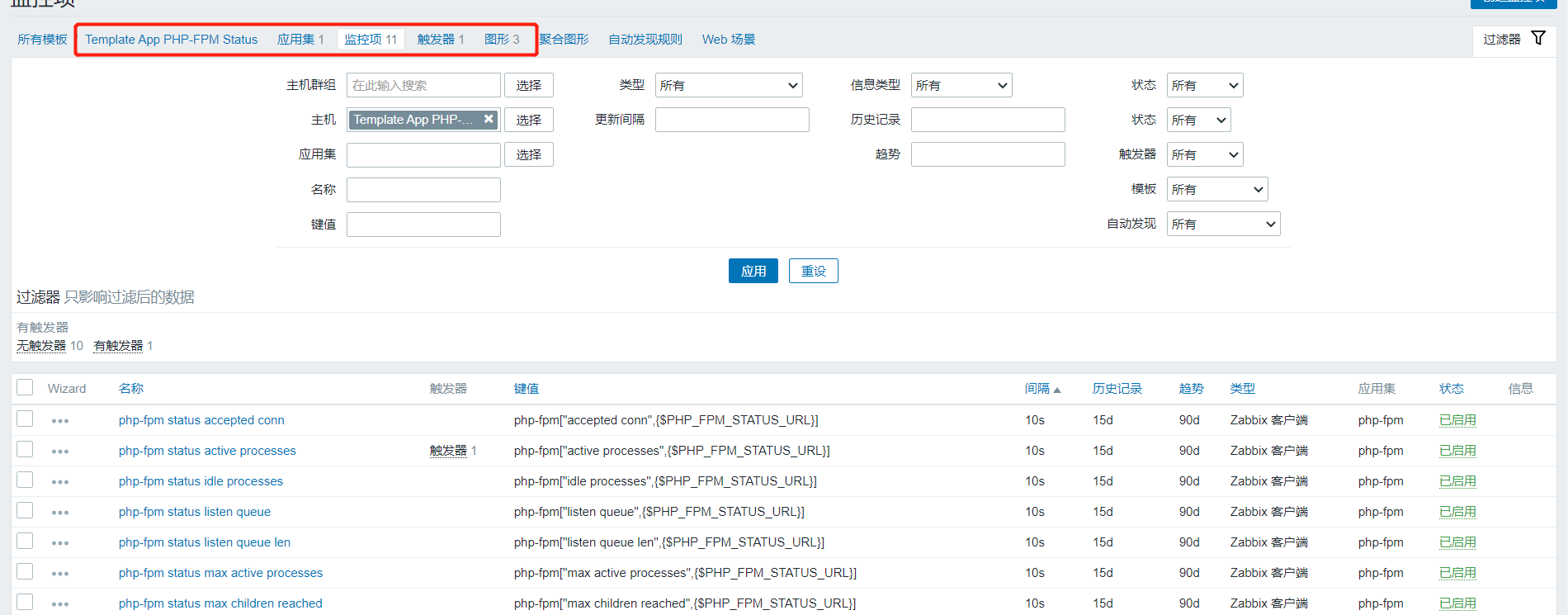Screen dimensions: 1568x615
Task: Focus the 主机群组 search field
Action: [x=423, y=85]
